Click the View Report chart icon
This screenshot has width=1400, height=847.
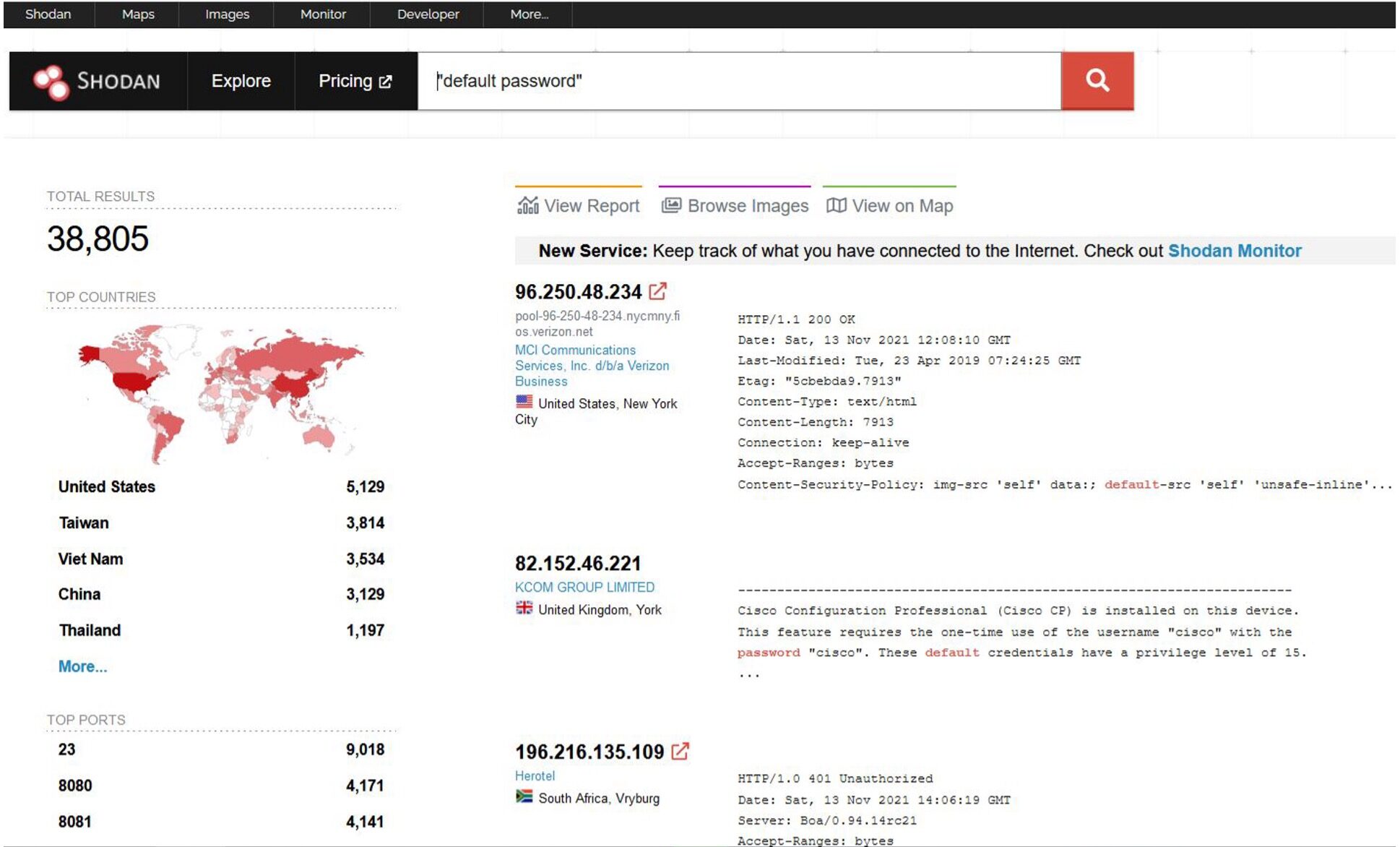[528, 206]
